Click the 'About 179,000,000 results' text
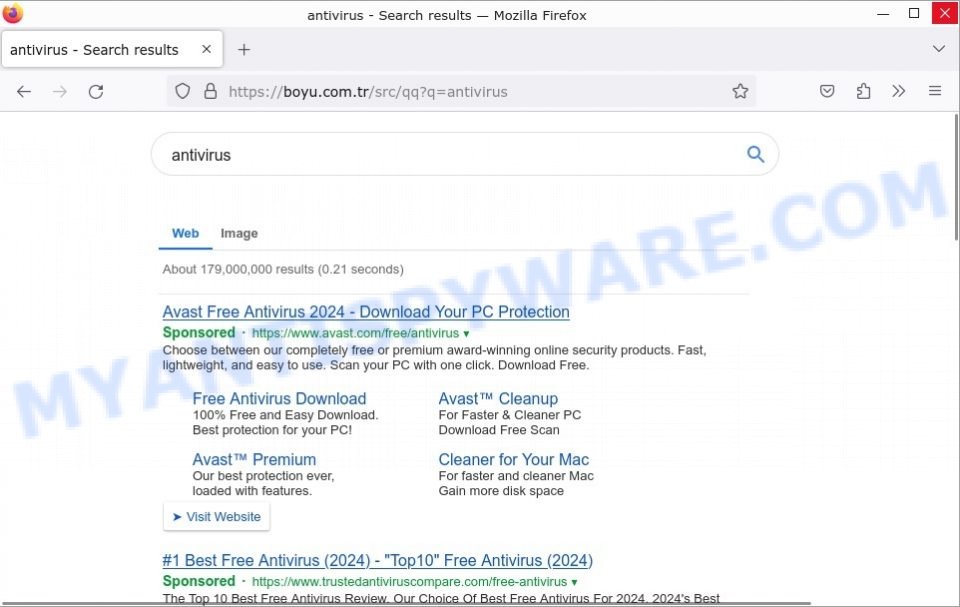The image size is (960, 607). point(283,270)
